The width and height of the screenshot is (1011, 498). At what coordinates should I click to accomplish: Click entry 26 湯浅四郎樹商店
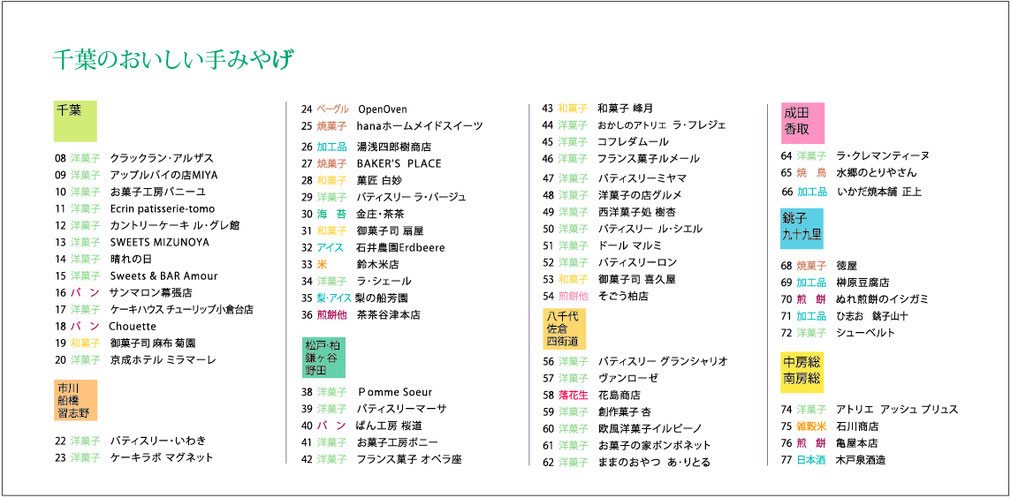pos(366,146)
